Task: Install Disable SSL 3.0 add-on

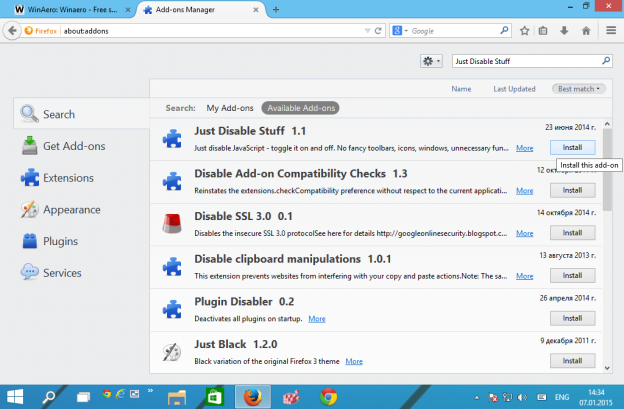Action: click(x=572, y=233)
